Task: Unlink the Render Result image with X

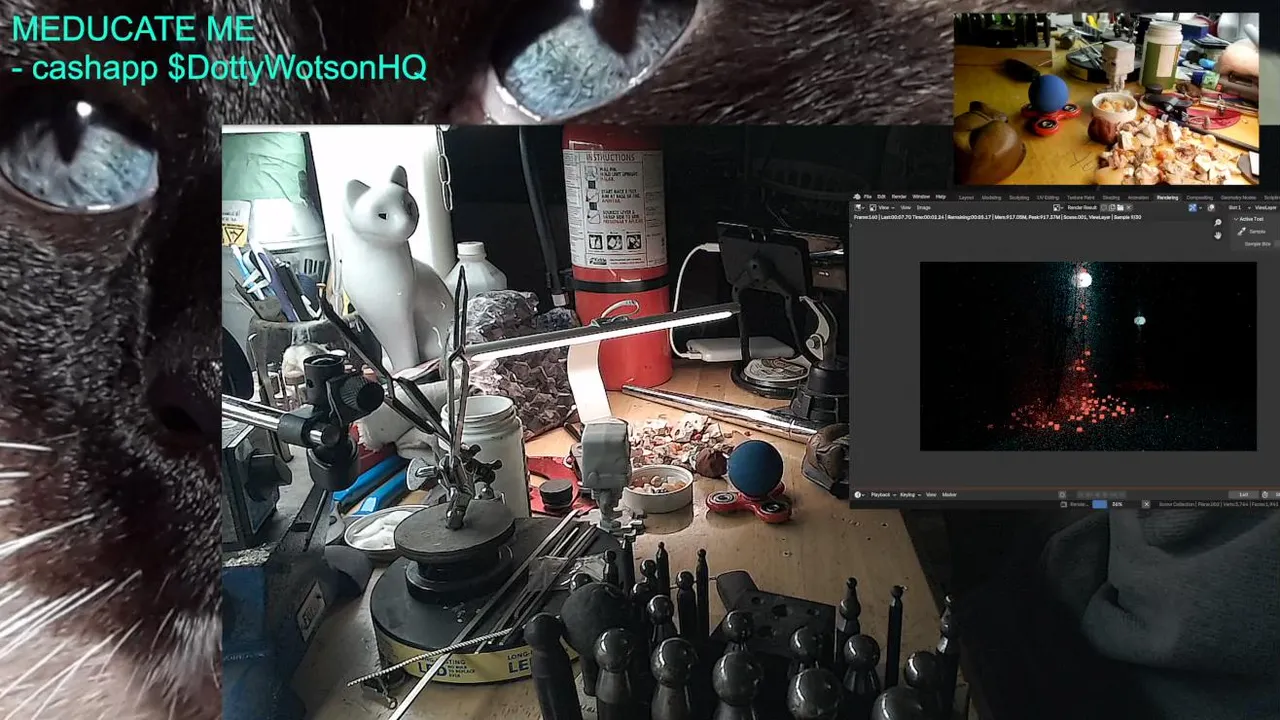Action: [1129, 208]
